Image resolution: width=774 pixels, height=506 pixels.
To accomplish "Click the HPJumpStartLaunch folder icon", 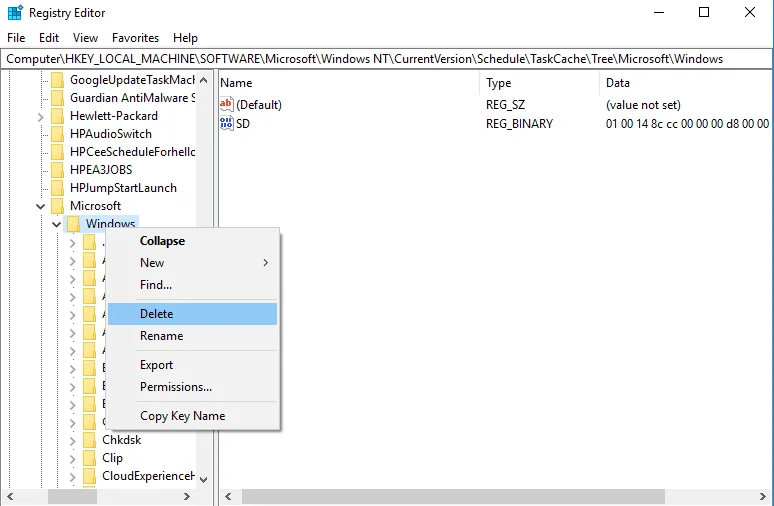I will click(58, 188).
